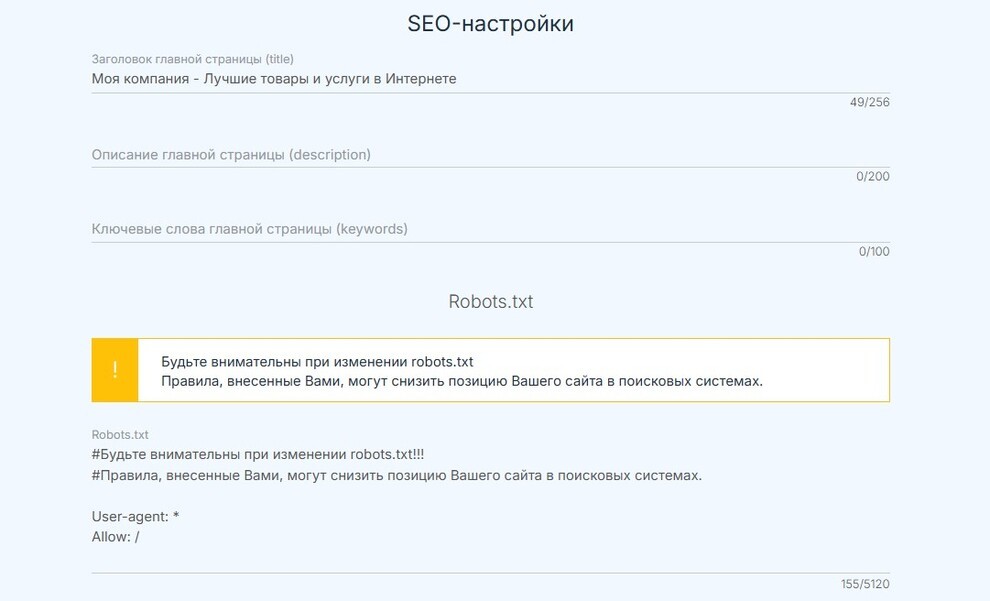Click the yellow exclamation warning icon
This screenshot has height=601, width=990.
click(x=115, y=370)
